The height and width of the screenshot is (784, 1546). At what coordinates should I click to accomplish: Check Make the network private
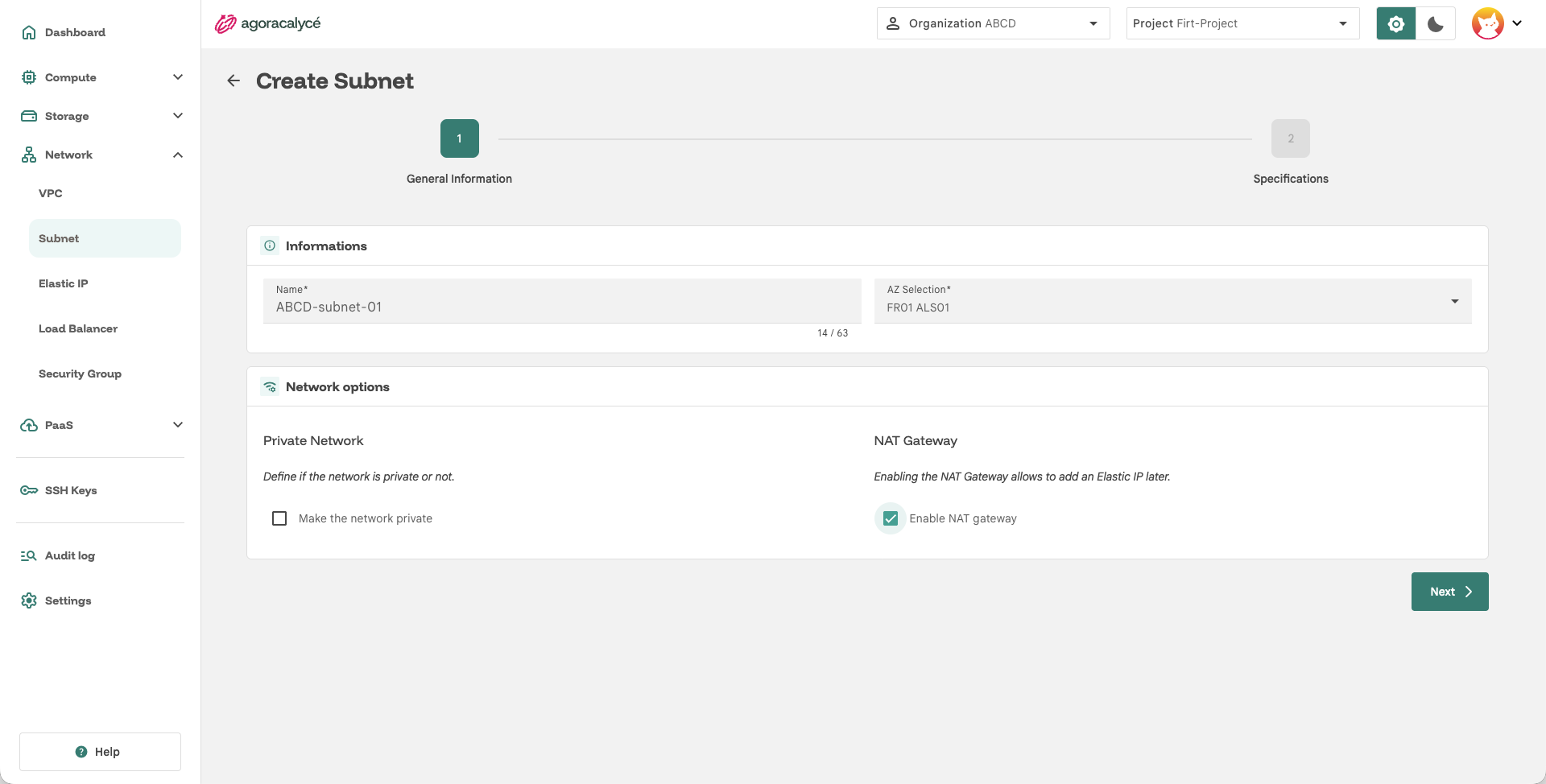279,518
